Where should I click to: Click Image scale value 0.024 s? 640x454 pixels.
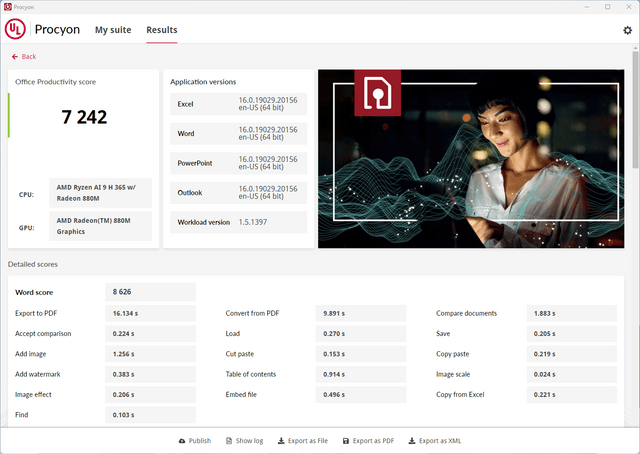tap(571, 374)
